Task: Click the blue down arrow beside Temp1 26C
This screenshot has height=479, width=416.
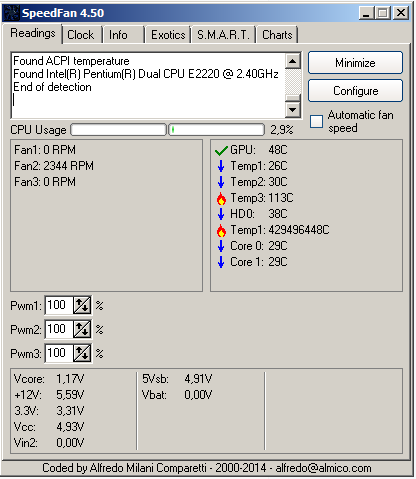Action: (x=221, y=166)
